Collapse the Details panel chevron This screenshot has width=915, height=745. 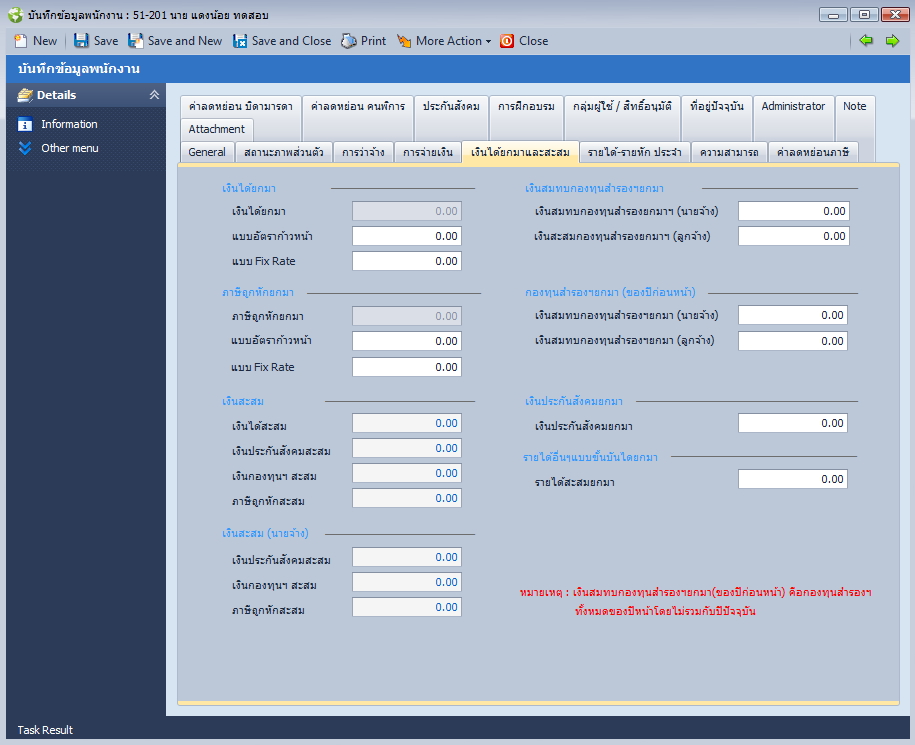click(x=154, y=95)
